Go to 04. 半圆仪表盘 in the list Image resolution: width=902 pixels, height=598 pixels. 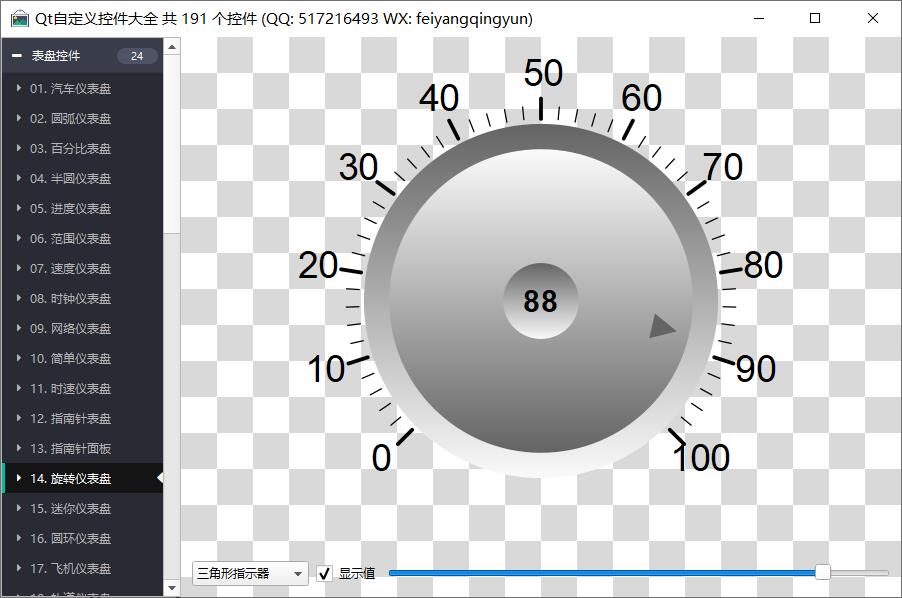pos(70,178)
